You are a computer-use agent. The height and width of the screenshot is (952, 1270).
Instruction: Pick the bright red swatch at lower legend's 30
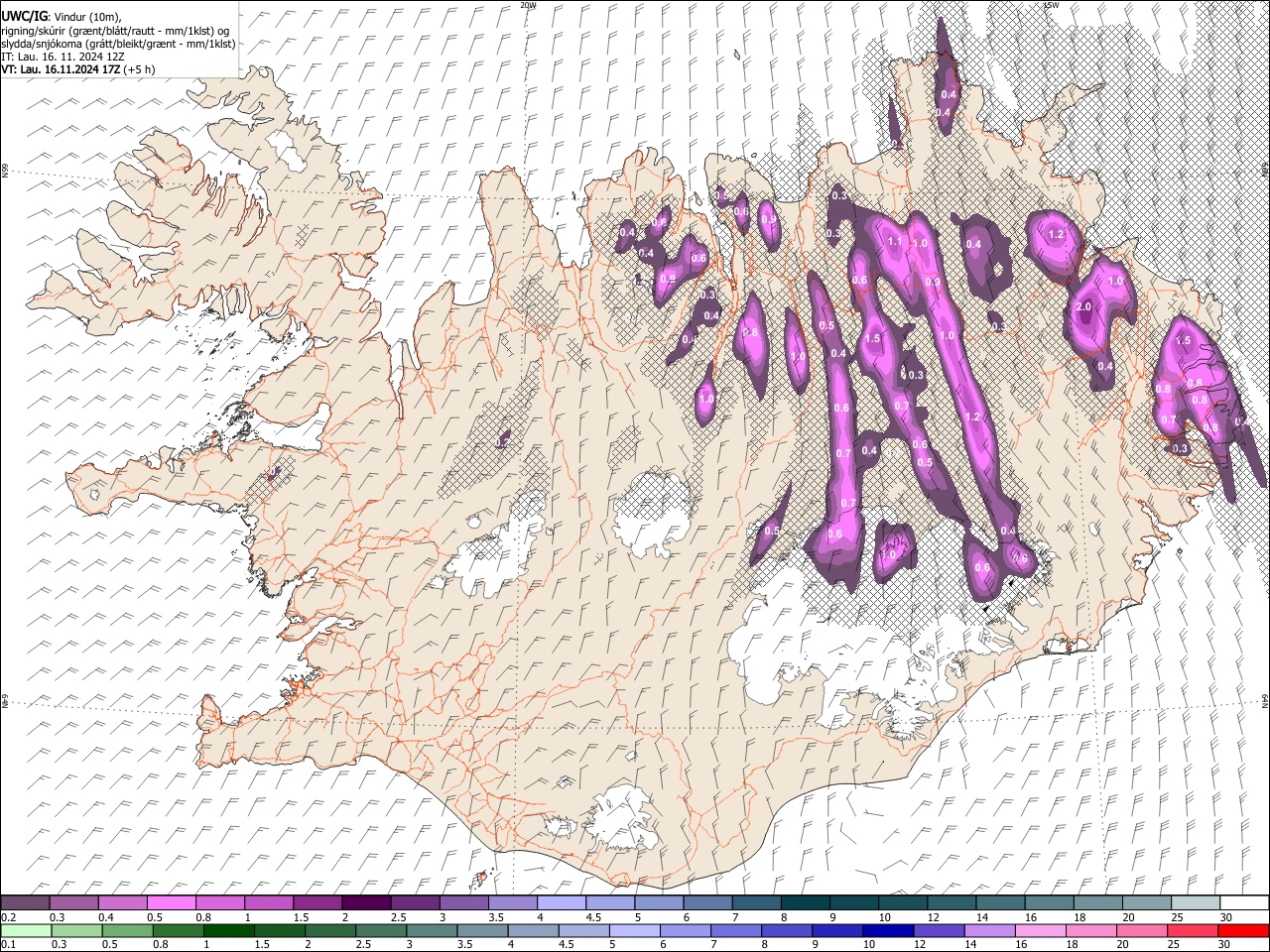tap(1243, 930)
